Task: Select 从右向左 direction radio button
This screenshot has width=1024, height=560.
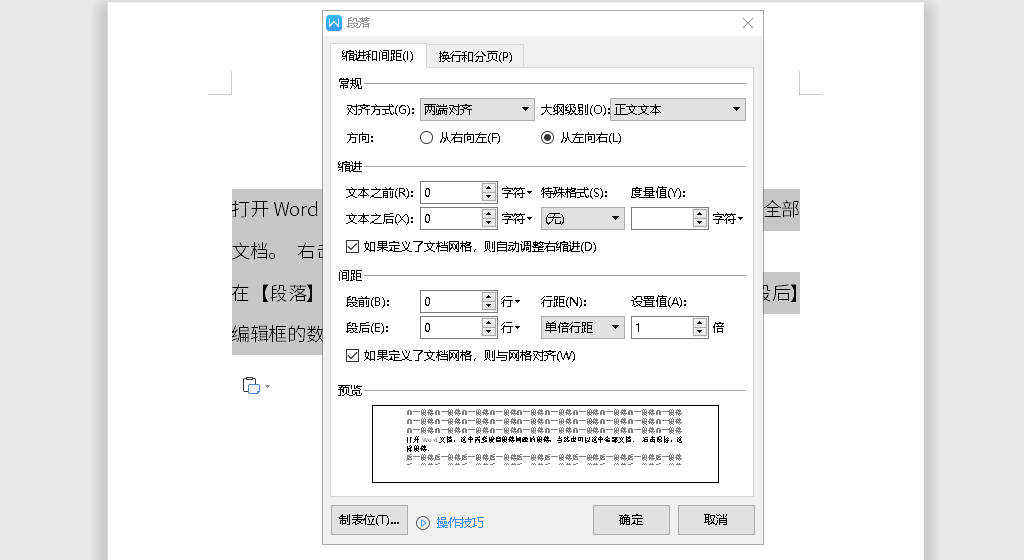Action: pos(426,138)
